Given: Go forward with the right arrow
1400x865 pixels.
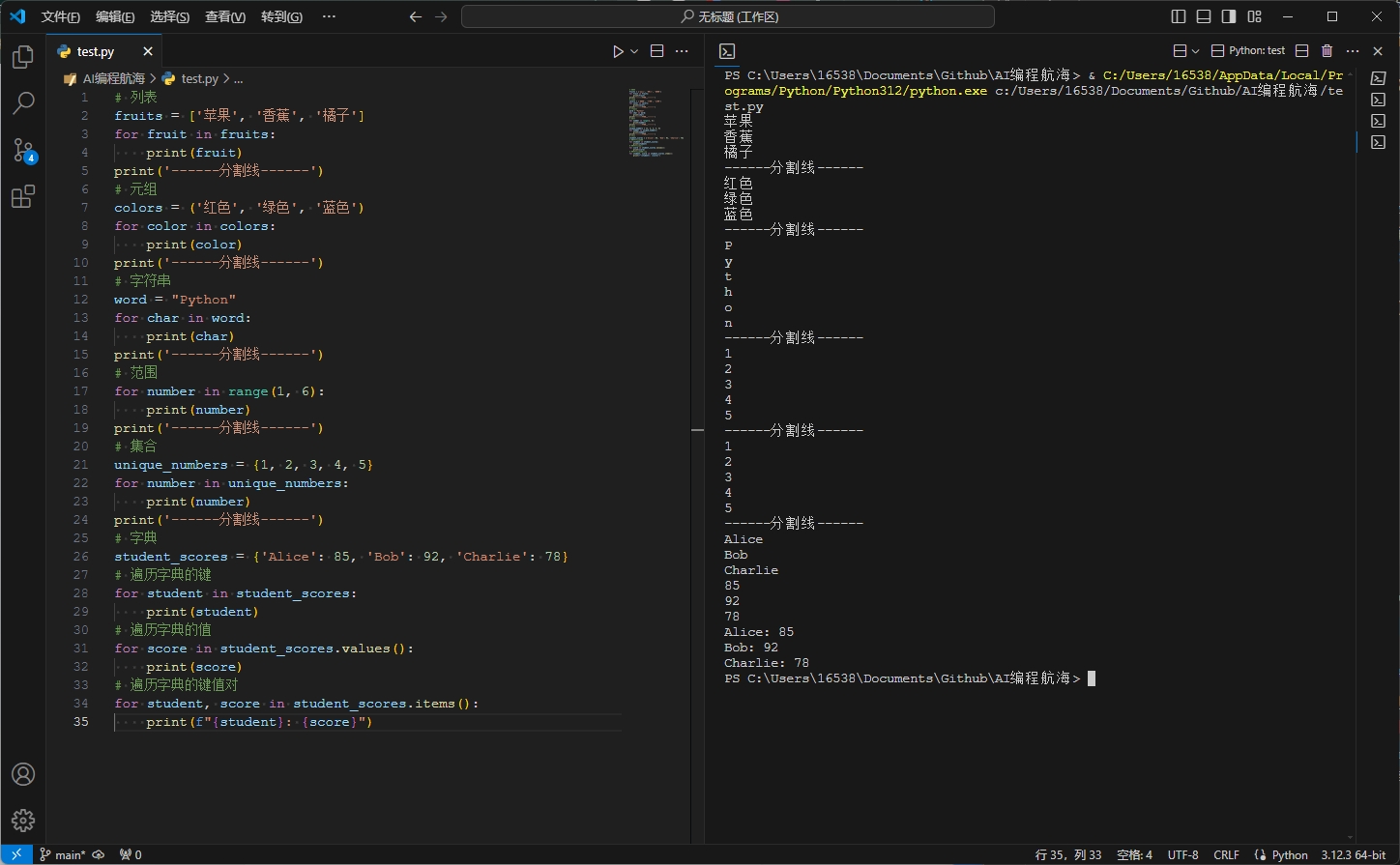Looking at the screenshot, I should tap(441, 16).
